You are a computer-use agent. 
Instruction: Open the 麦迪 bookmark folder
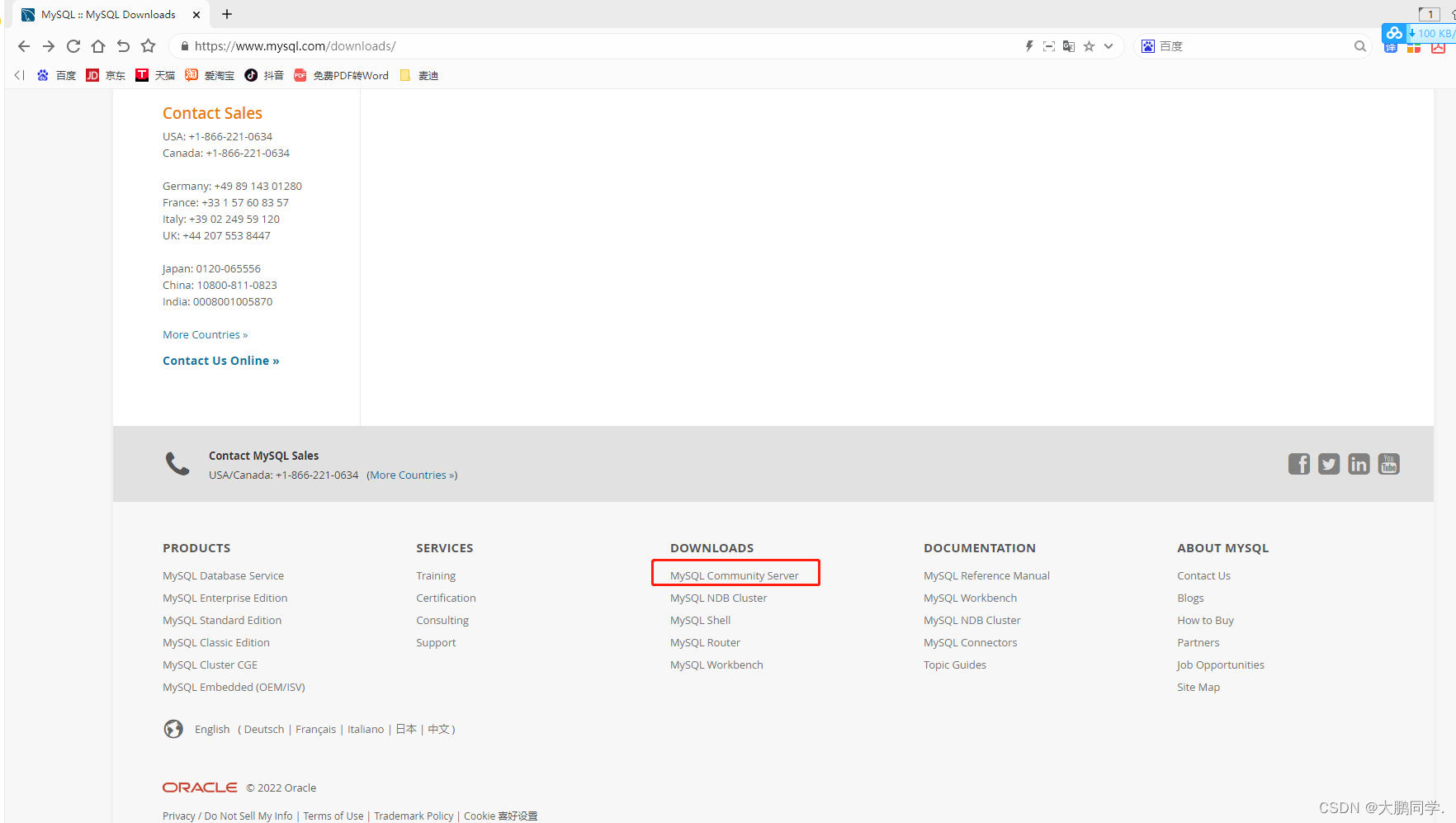pos(418,75)
